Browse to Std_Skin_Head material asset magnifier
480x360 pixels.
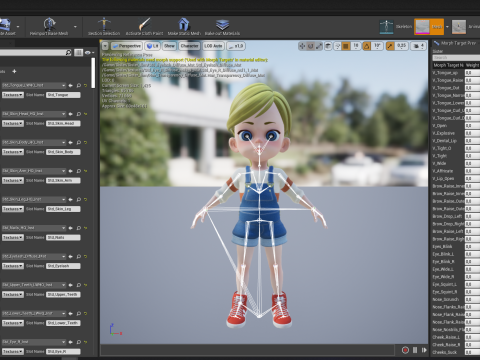pyautogui.click(x=79, y=114)
